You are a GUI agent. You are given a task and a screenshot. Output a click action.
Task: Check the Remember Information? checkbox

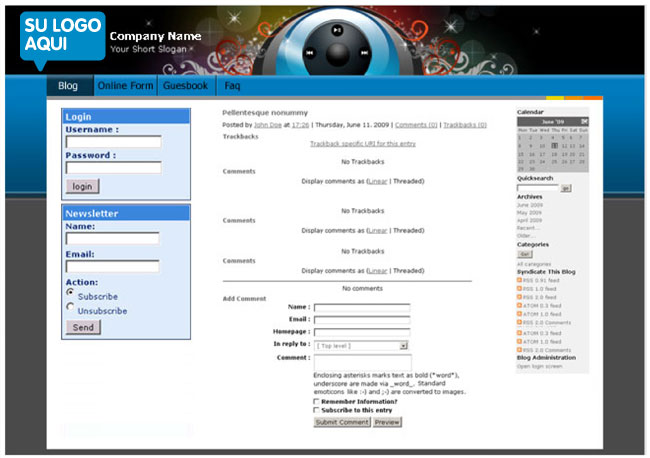point(316,401)
